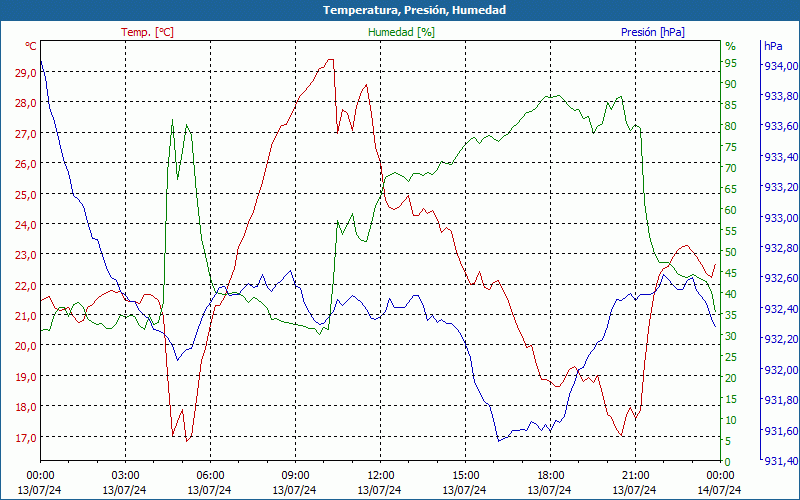Image resolution: width=800 pixels, height=500 pixels.
Task: Click the 931,60 pressure axis value
Action: point(780,432)
